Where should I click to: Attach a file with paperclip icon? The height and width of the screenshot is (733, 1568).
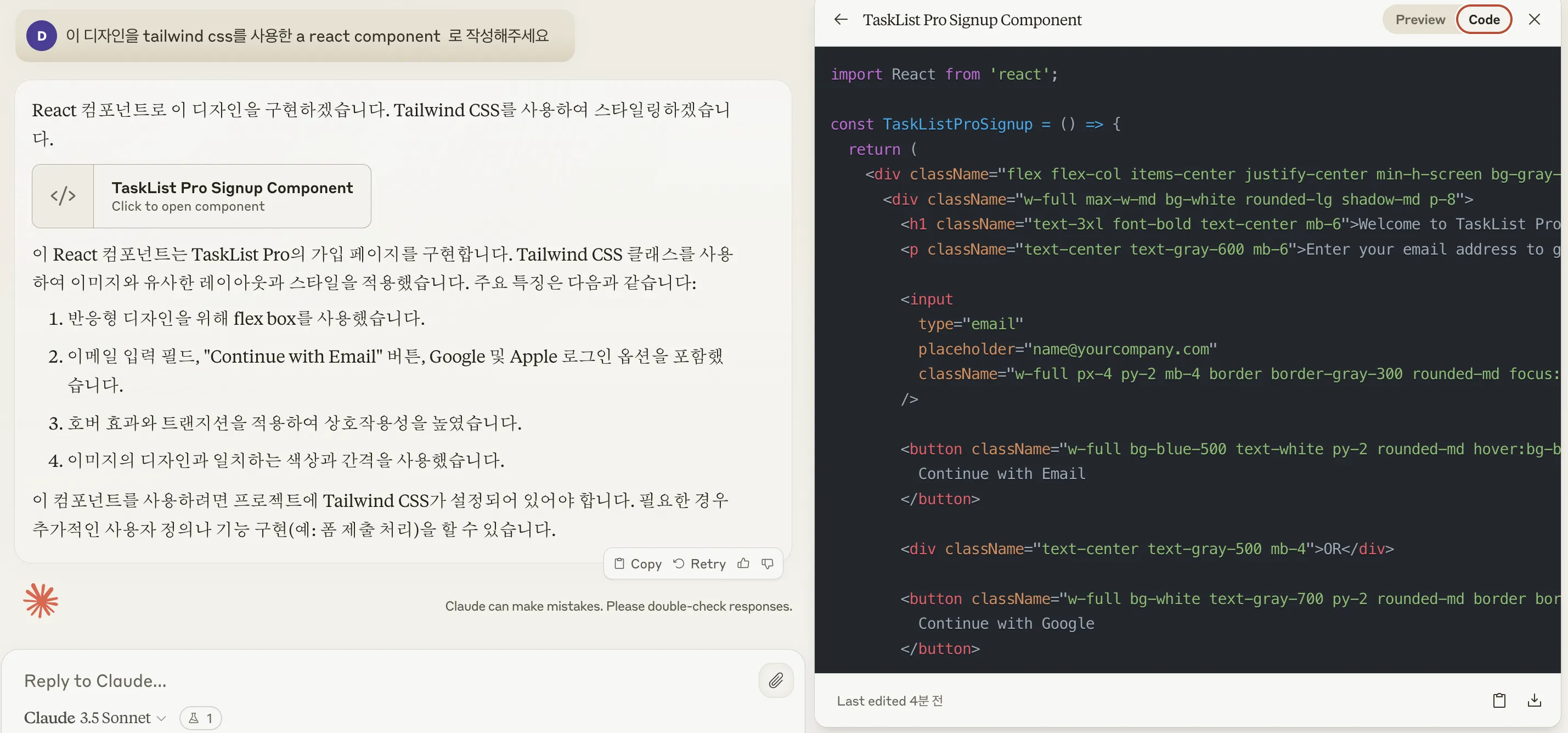pyautogui.click(x=775, y=680)
